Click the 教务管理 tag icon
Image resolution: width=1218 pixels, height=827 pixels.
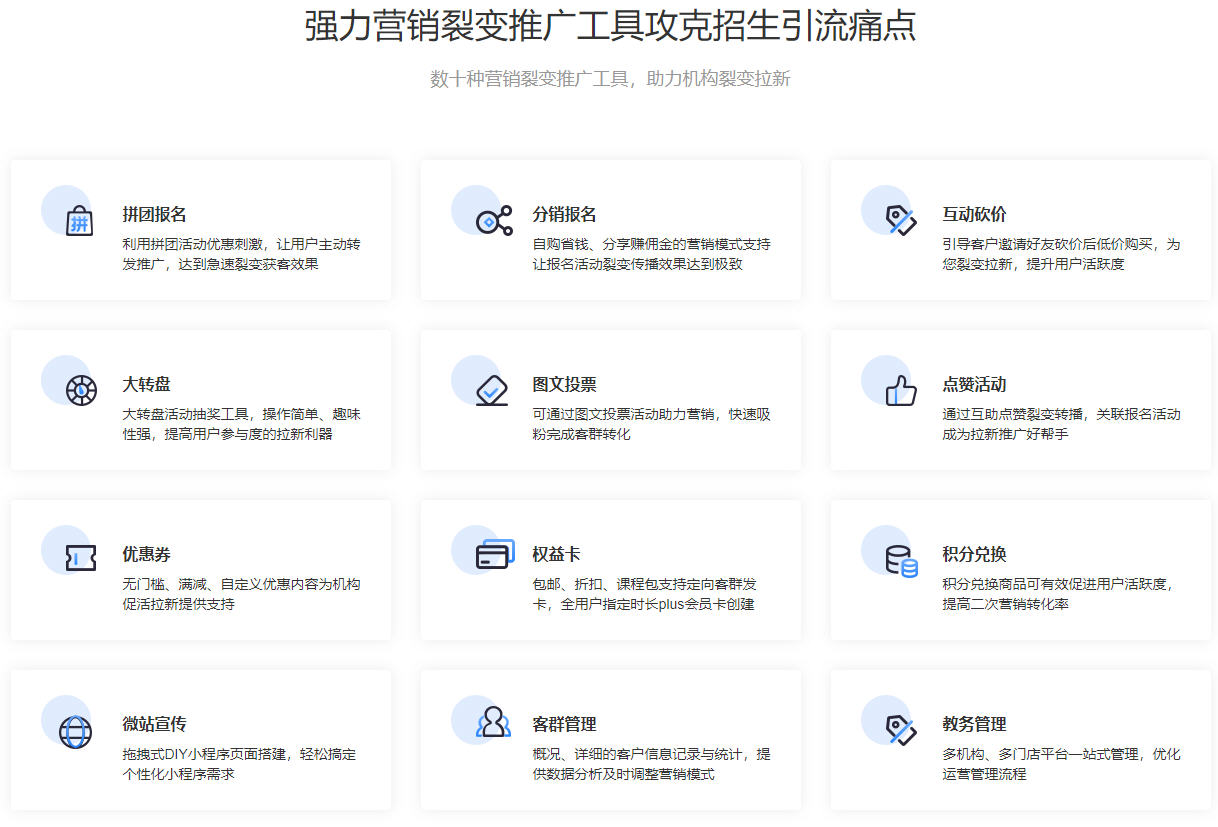[900, 729]
